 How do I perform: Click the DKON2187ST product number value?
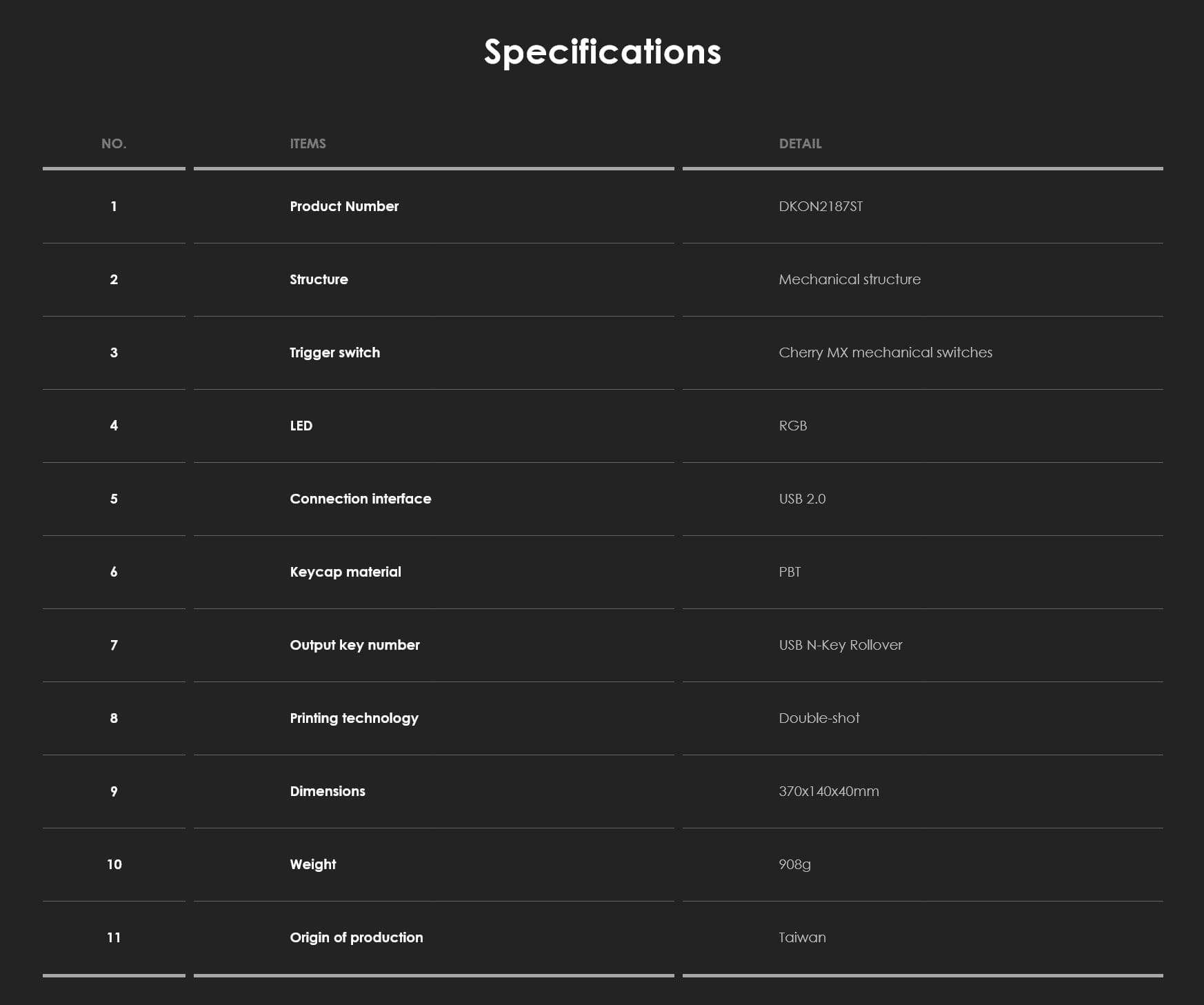(x=821, y=206)
